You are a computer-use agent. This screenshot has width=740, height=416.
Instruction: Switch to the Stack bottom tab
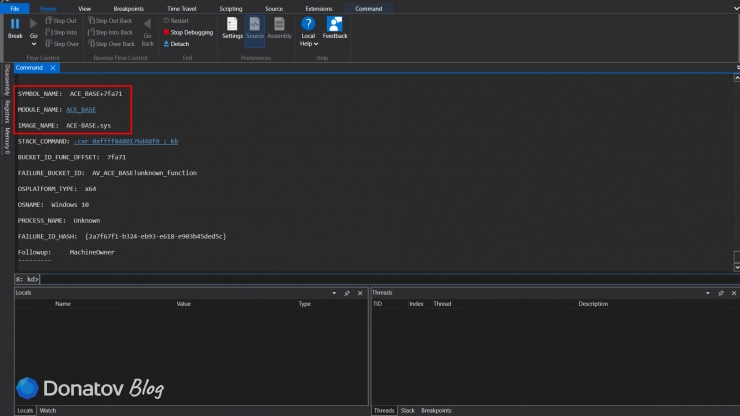click(408, 411)
